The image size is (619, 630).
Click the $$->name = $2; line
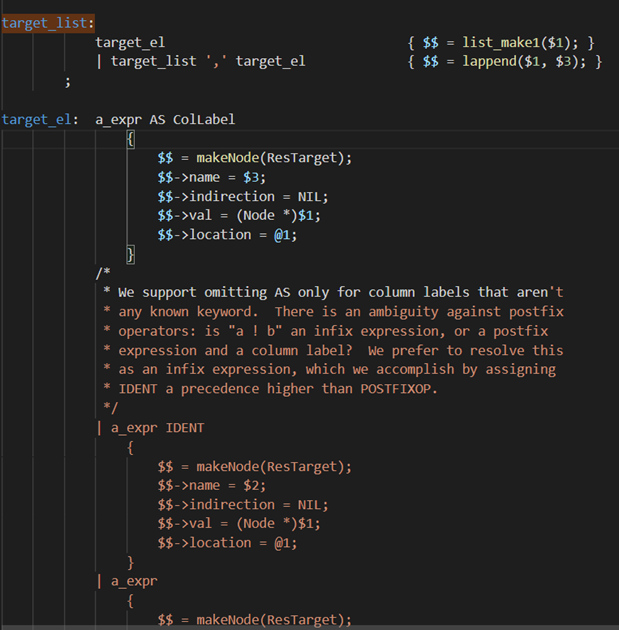(211, 486)
